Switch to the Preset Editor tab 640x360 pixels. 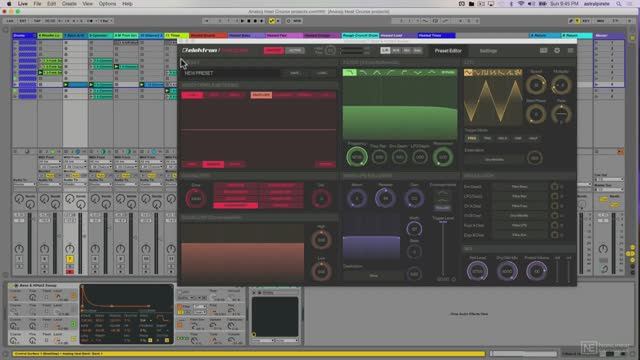(448, 51)
